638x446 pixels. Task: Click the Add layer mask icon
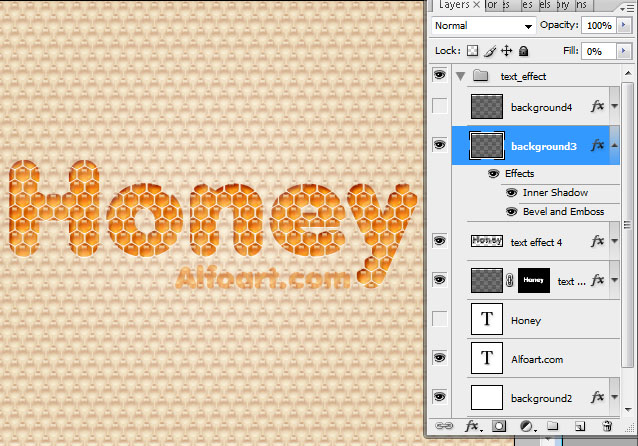click(x=499, y=426)
